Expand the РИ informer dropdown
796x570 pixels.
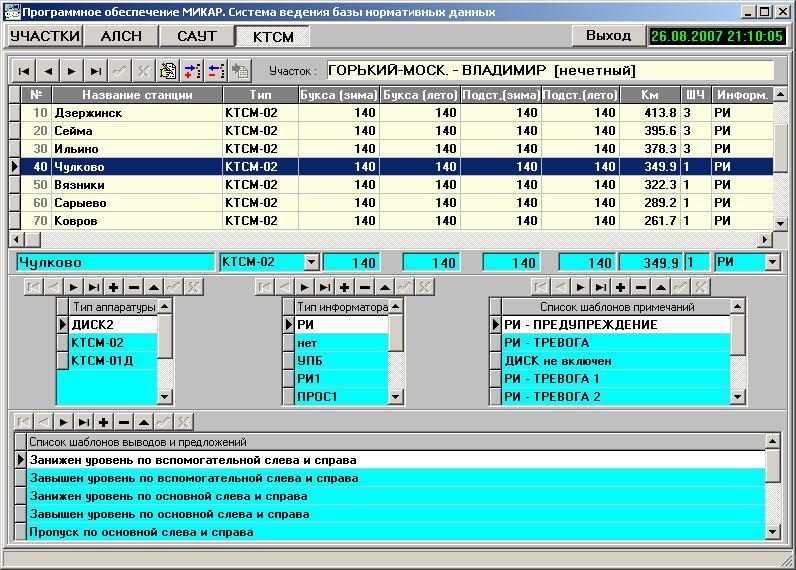pos(771,262)
